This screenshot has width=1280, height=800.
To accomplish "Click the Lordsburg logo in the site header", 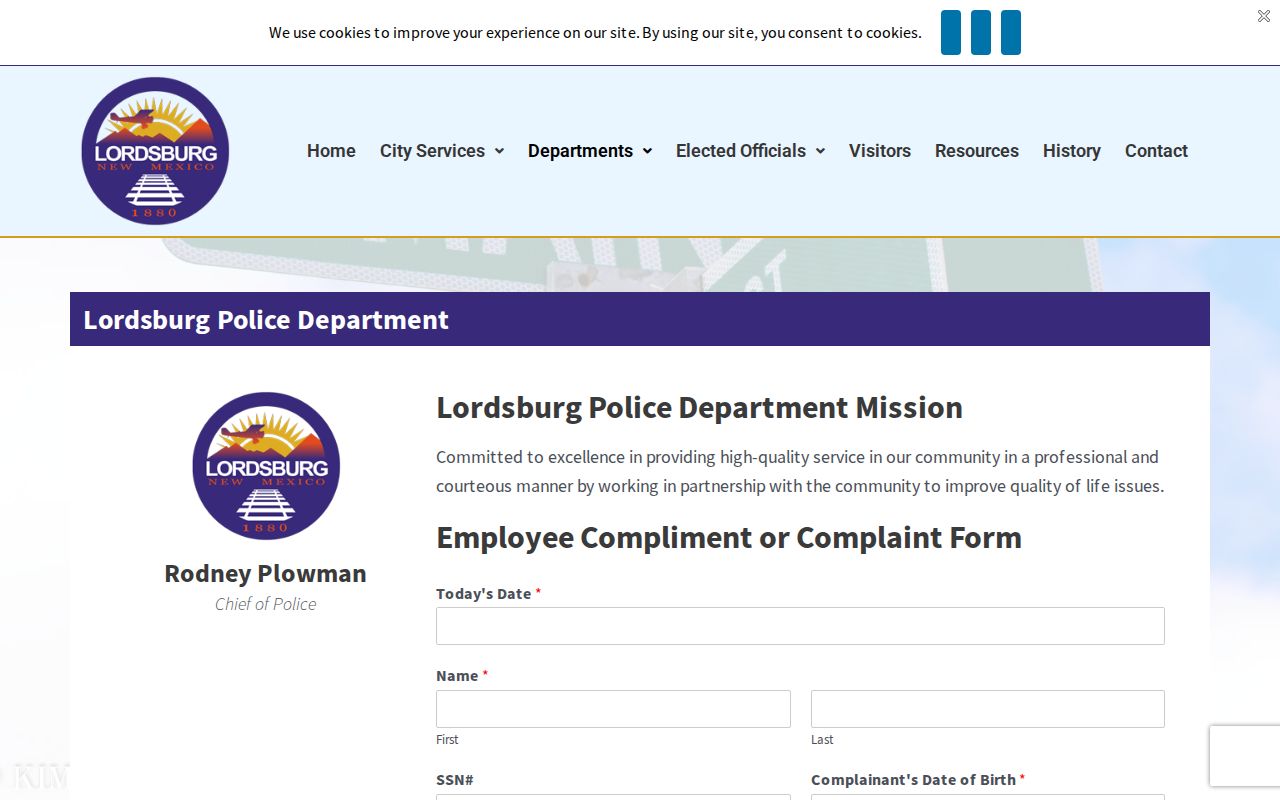I will point(155,151).
